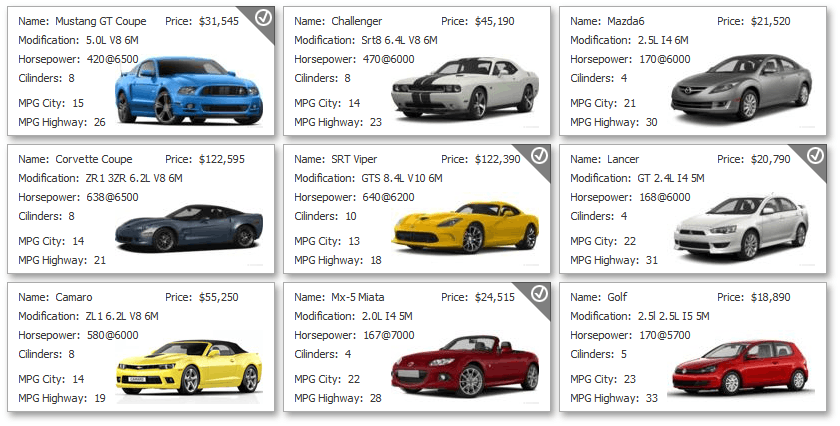Select the name 'Challenger'
Viewport: 840px width, 426px height.
(357, 21)
